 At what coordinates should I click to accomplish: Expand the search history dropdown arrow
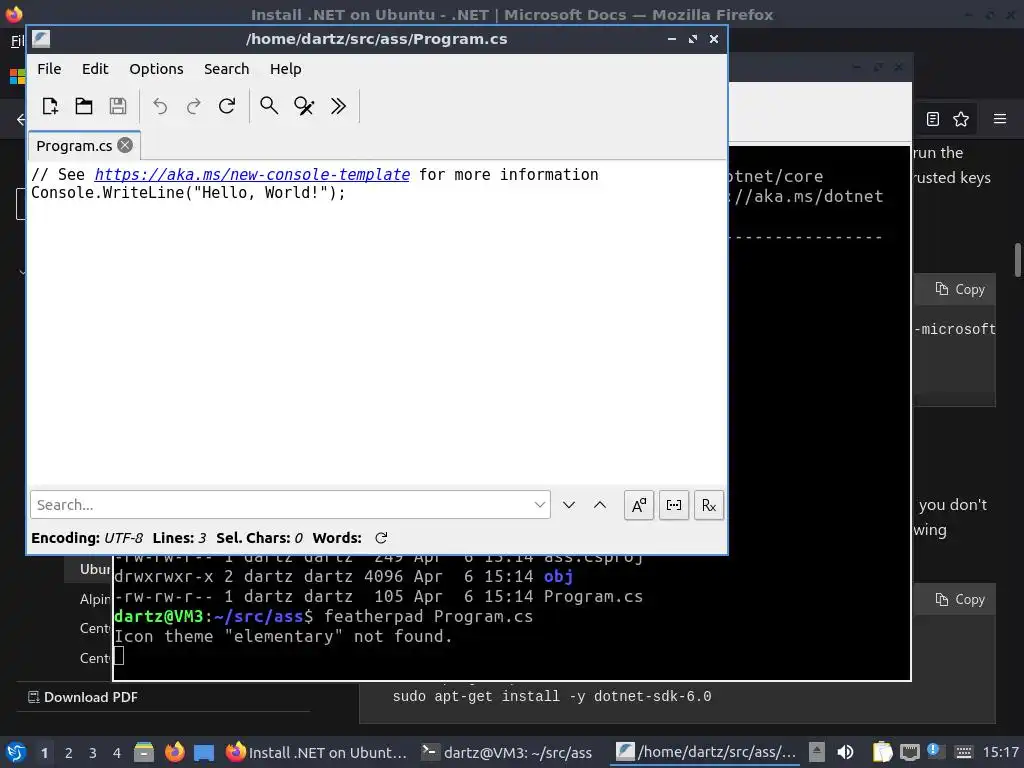[x=539, y=505]
